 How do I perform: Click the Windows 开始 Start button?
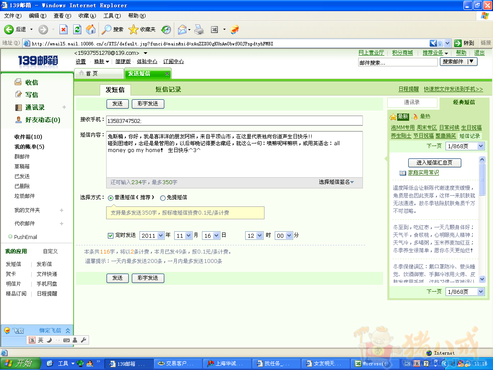click(x=20, y=364)
